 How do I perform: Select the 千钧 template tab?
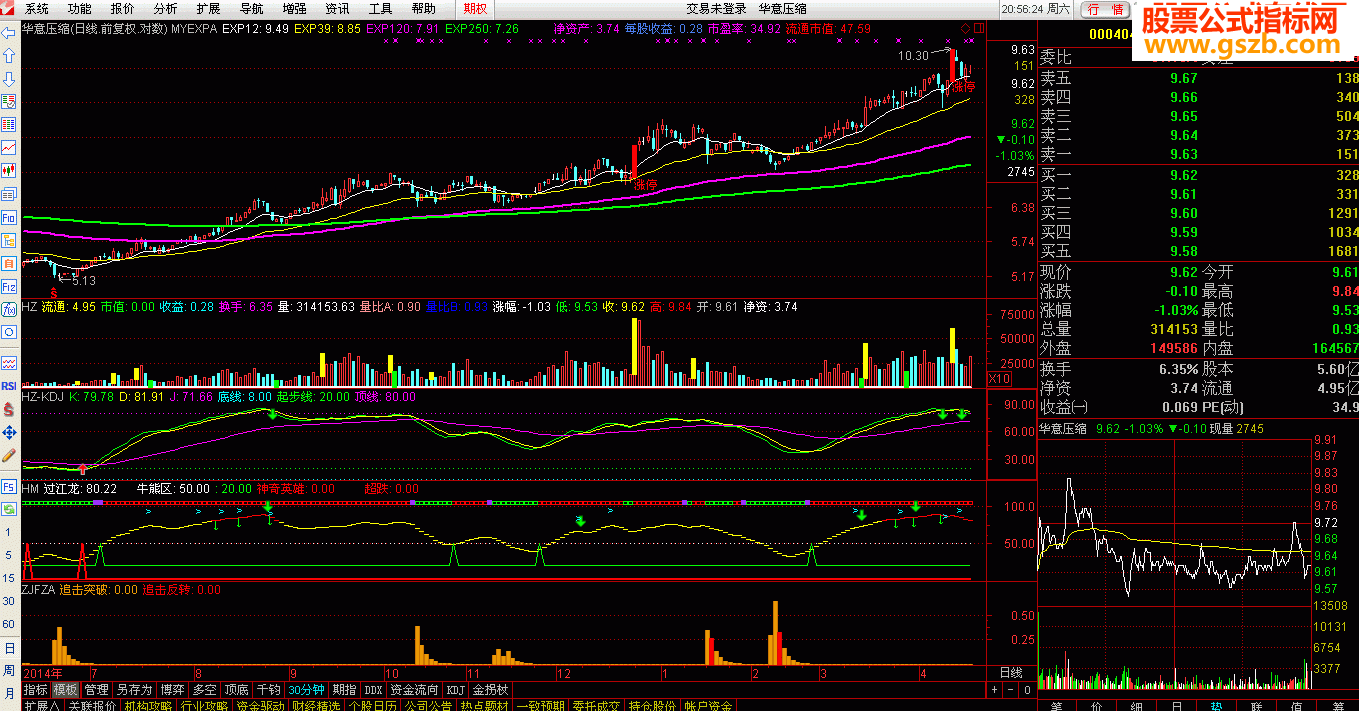click(268, 690)
